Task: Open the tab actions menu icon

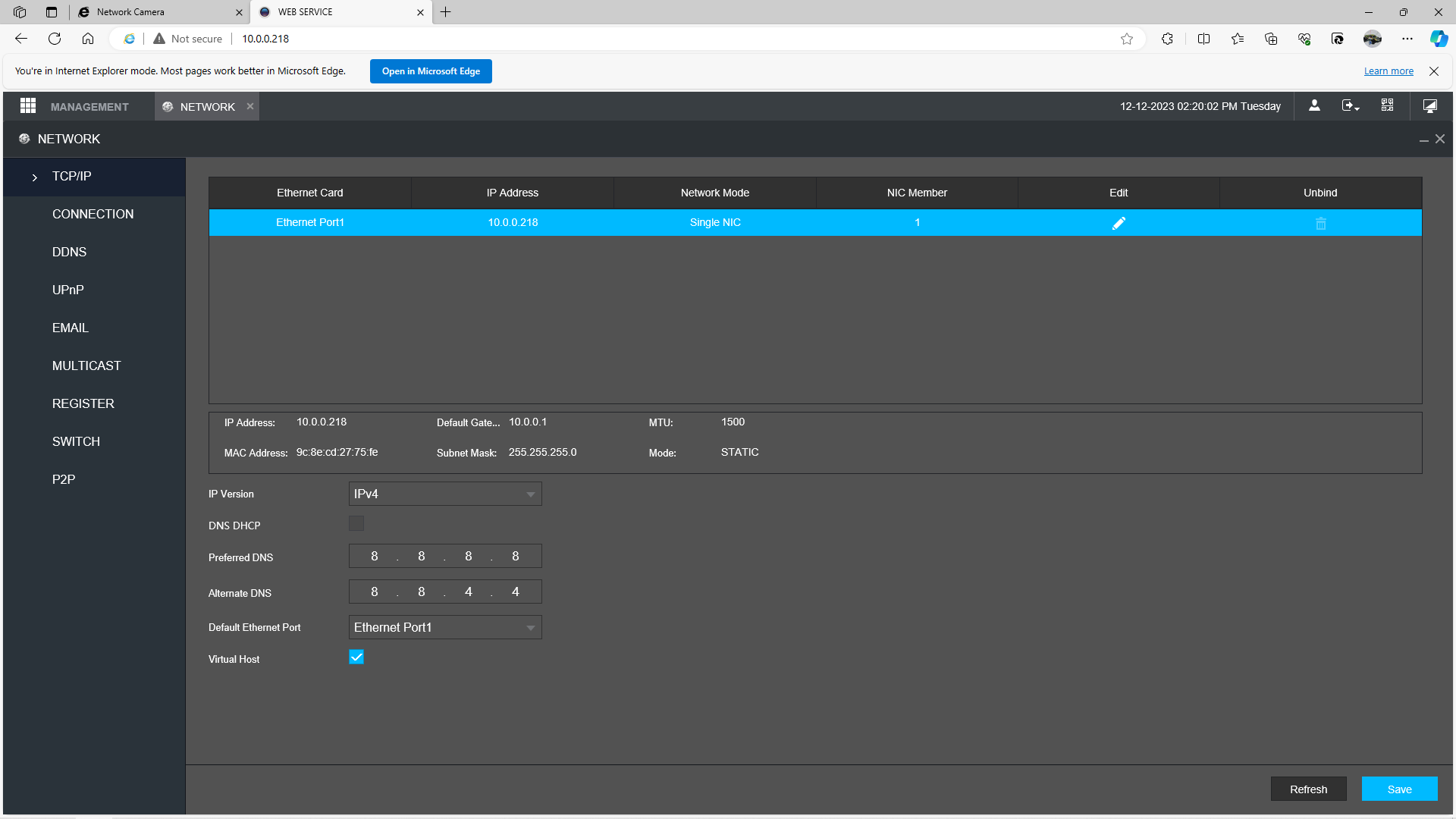Action: [x=52, y=12]
